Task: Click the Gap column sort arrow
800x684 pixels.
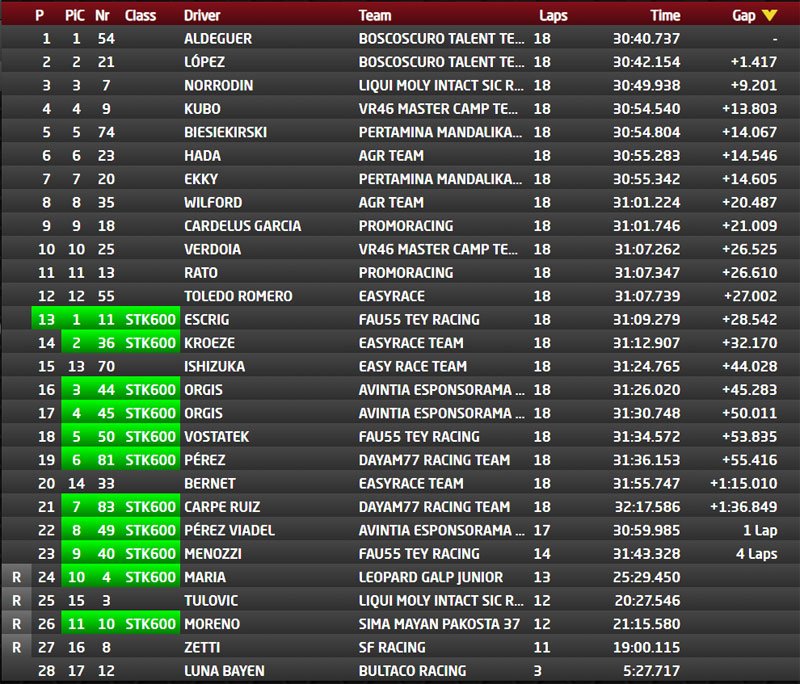Action: pos(769,16)
